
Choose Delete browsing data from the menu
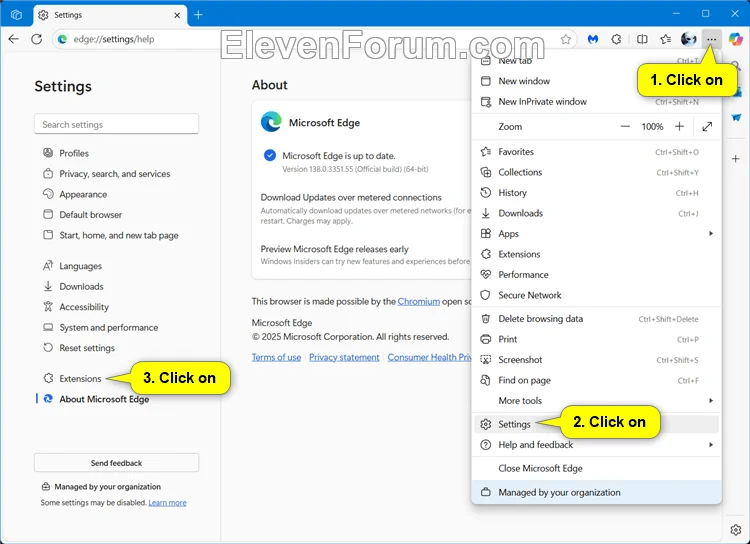(x=596, y=319)
